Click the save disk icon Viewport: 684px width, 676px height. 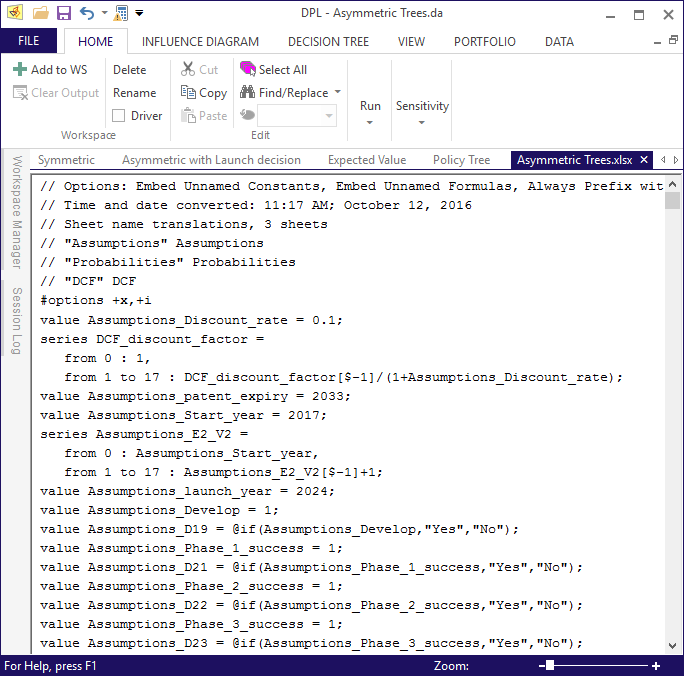tap(63, 14)
